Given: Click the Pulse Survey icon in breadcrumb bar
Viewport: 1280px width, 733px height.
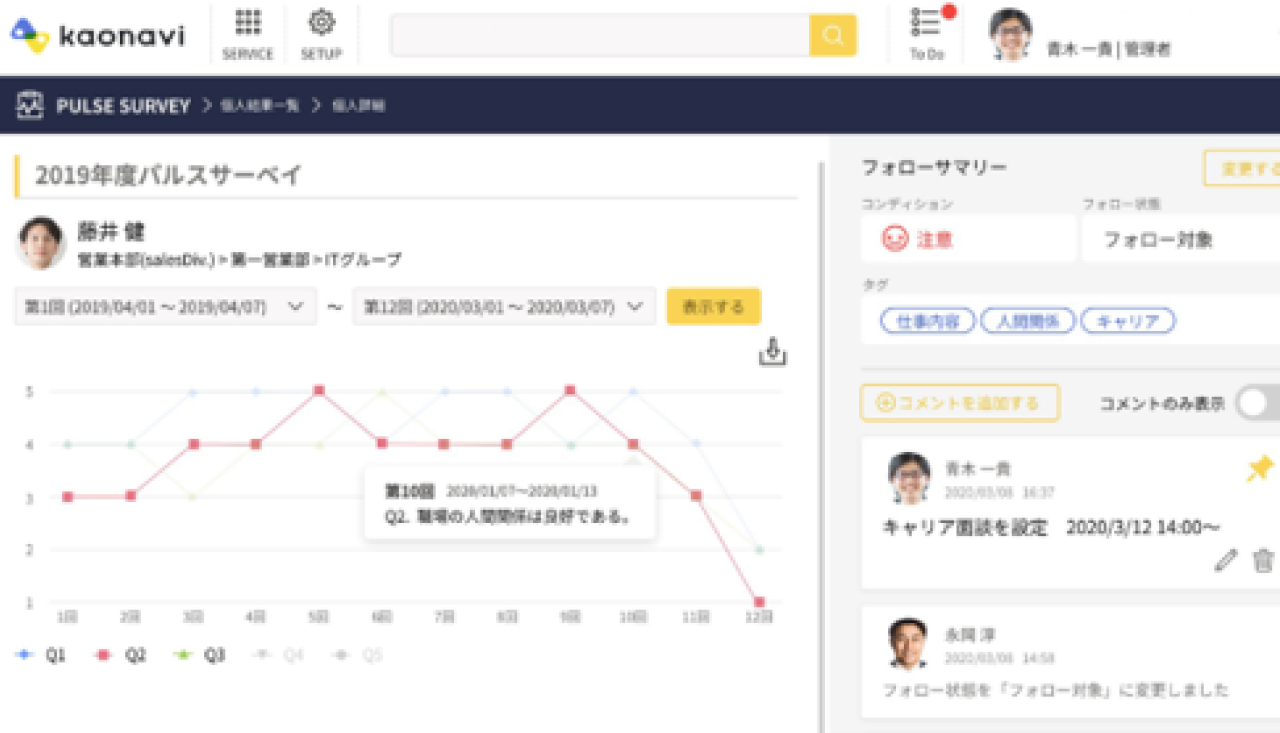Looking at the screenshot, I should click(x=30, y=105).
